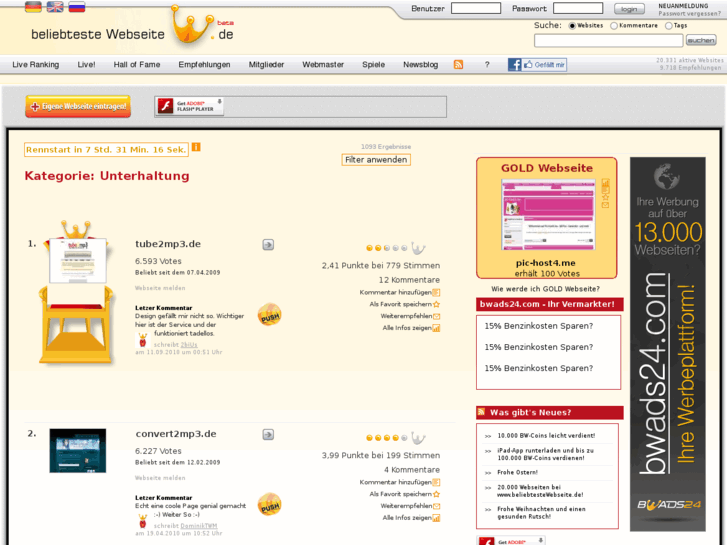Click the crown vote icon for tube2mp3.de
Screen dimensions: 727x545
(418, 249)
